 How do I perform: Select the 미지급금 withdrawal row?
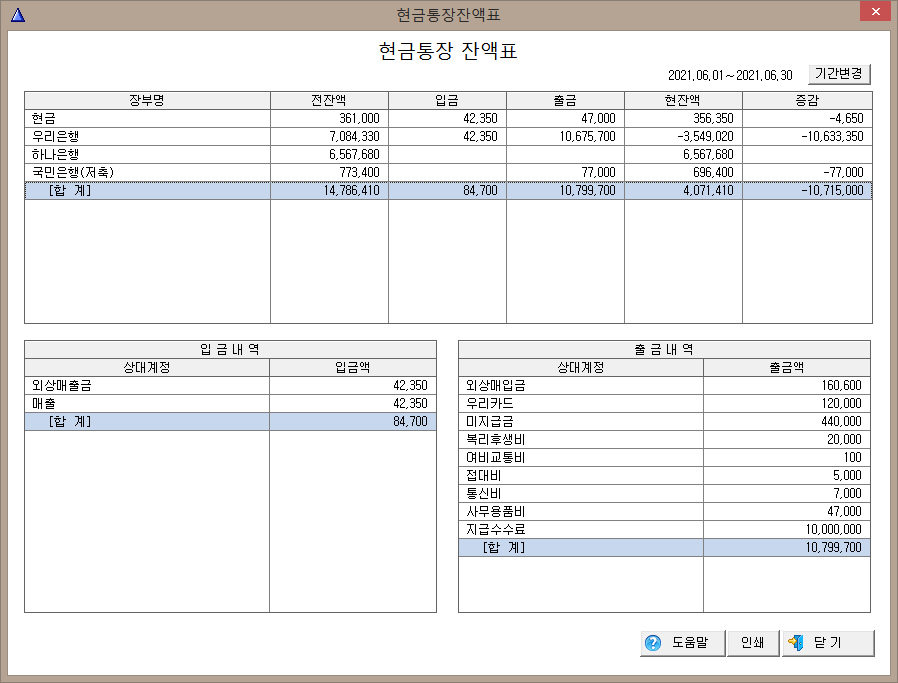click(664, 421)
